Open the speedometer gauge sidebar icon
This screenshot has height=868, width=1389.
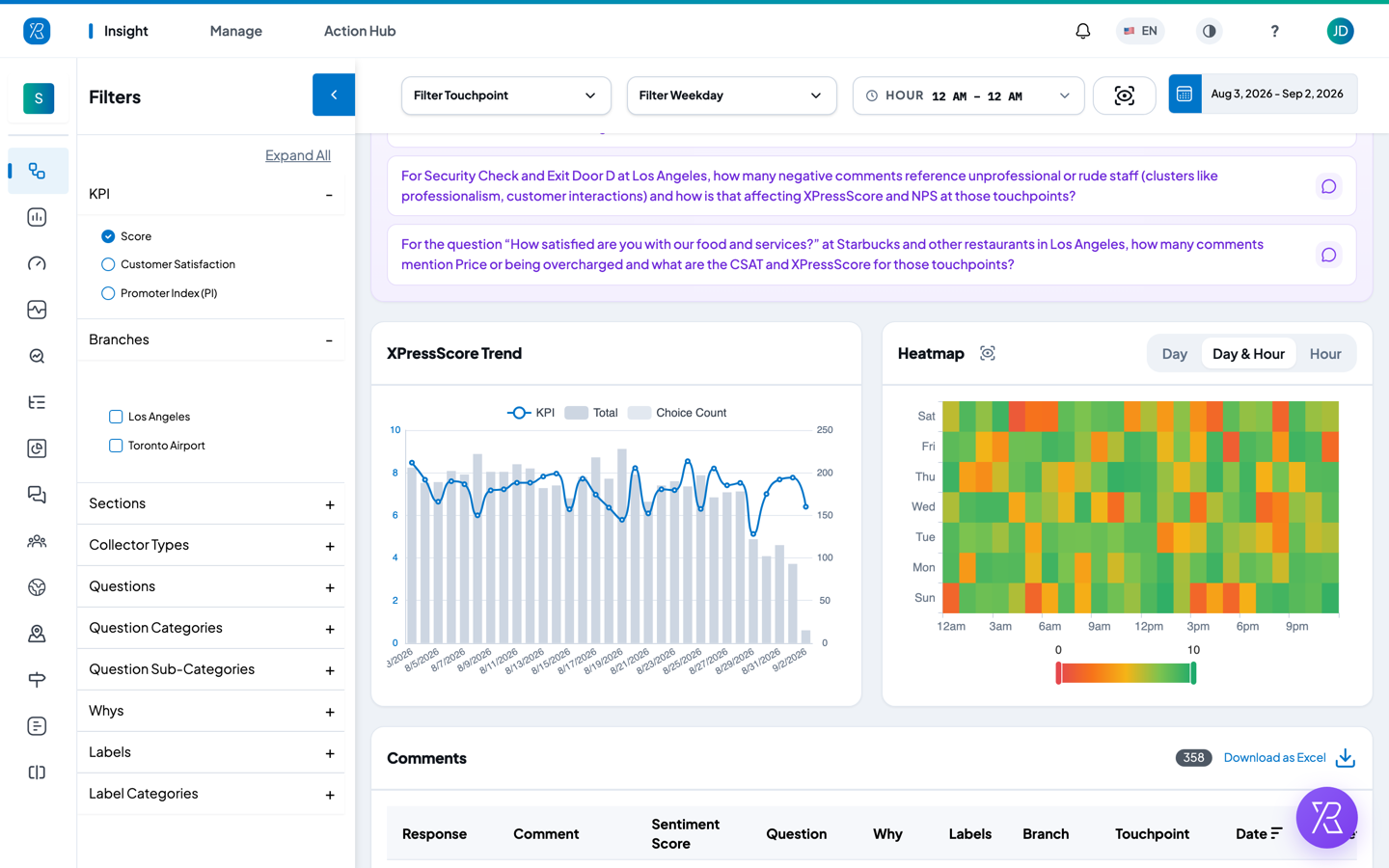(37, 263)
